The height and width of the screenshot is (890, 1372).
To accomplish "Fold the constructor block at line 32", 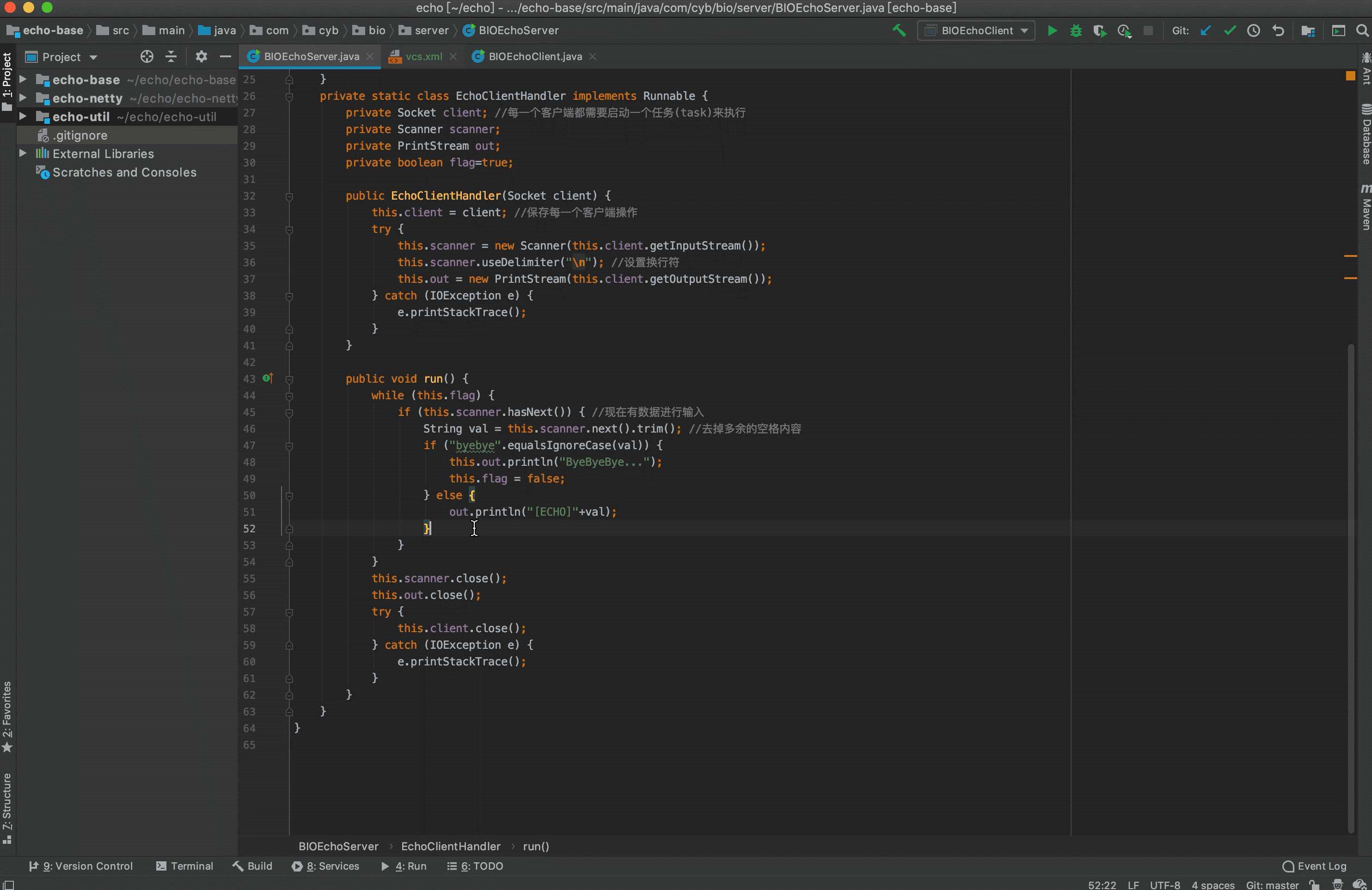I will pos(289,196).
